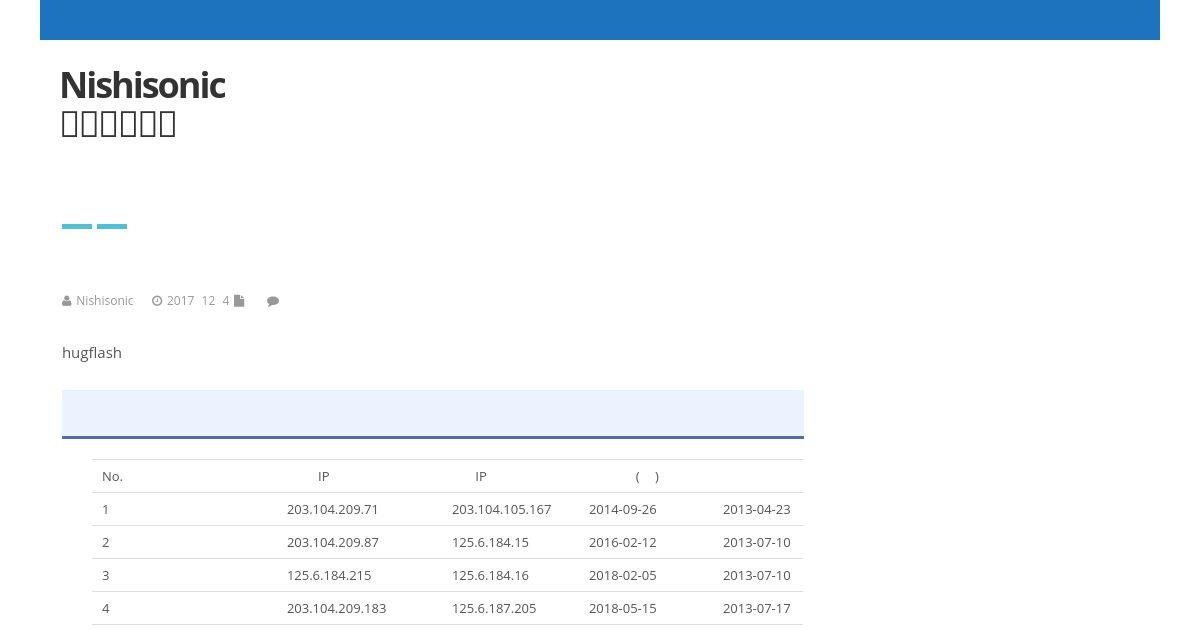Screen dimensions: 1200x630
Task: Click the No. column header
Action: pos(112,477)
